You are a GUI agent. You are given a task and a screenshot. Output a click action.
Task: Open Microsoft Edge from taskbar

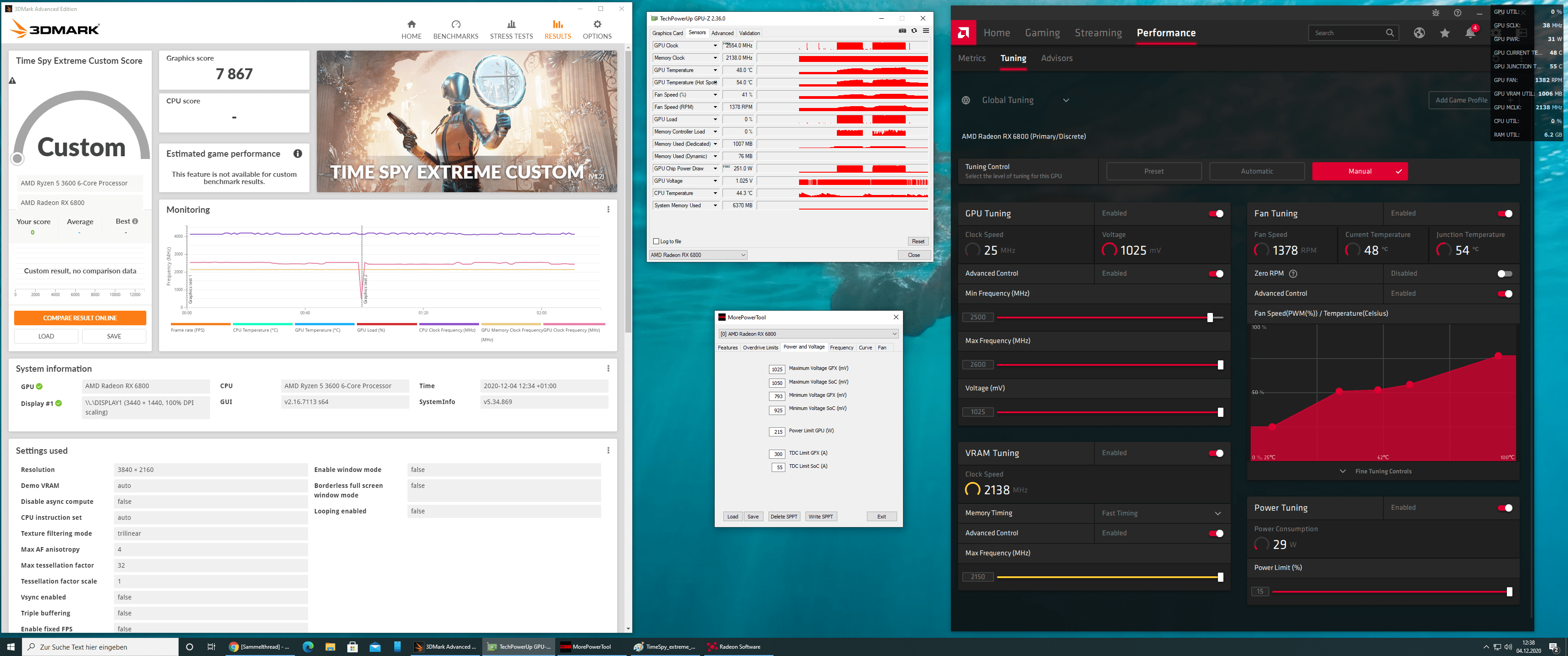coord(307,646)
